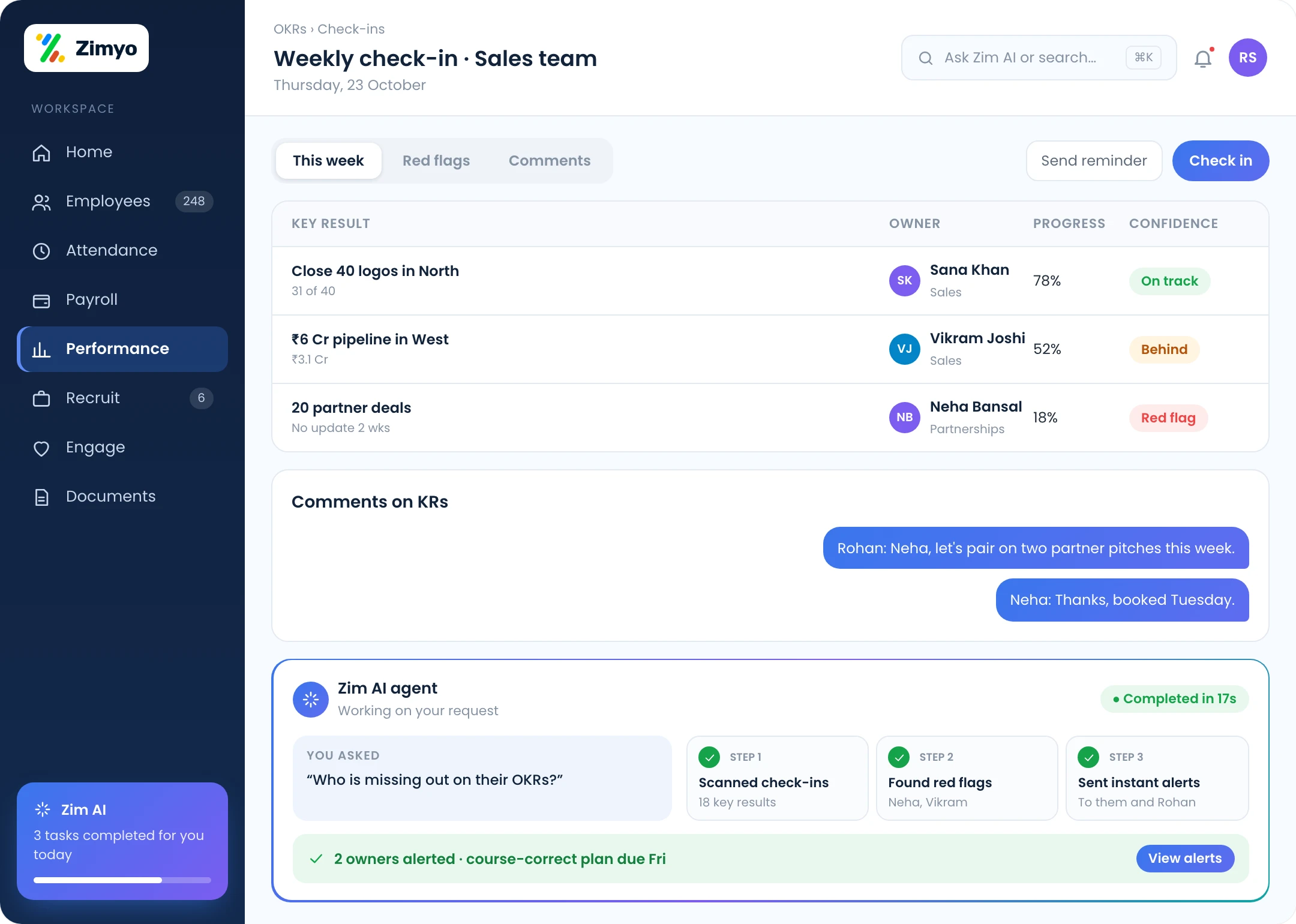Click the Ask Zim AI search field
Viewport: 1296px width, 924px height.
(x=1039, y=58)
